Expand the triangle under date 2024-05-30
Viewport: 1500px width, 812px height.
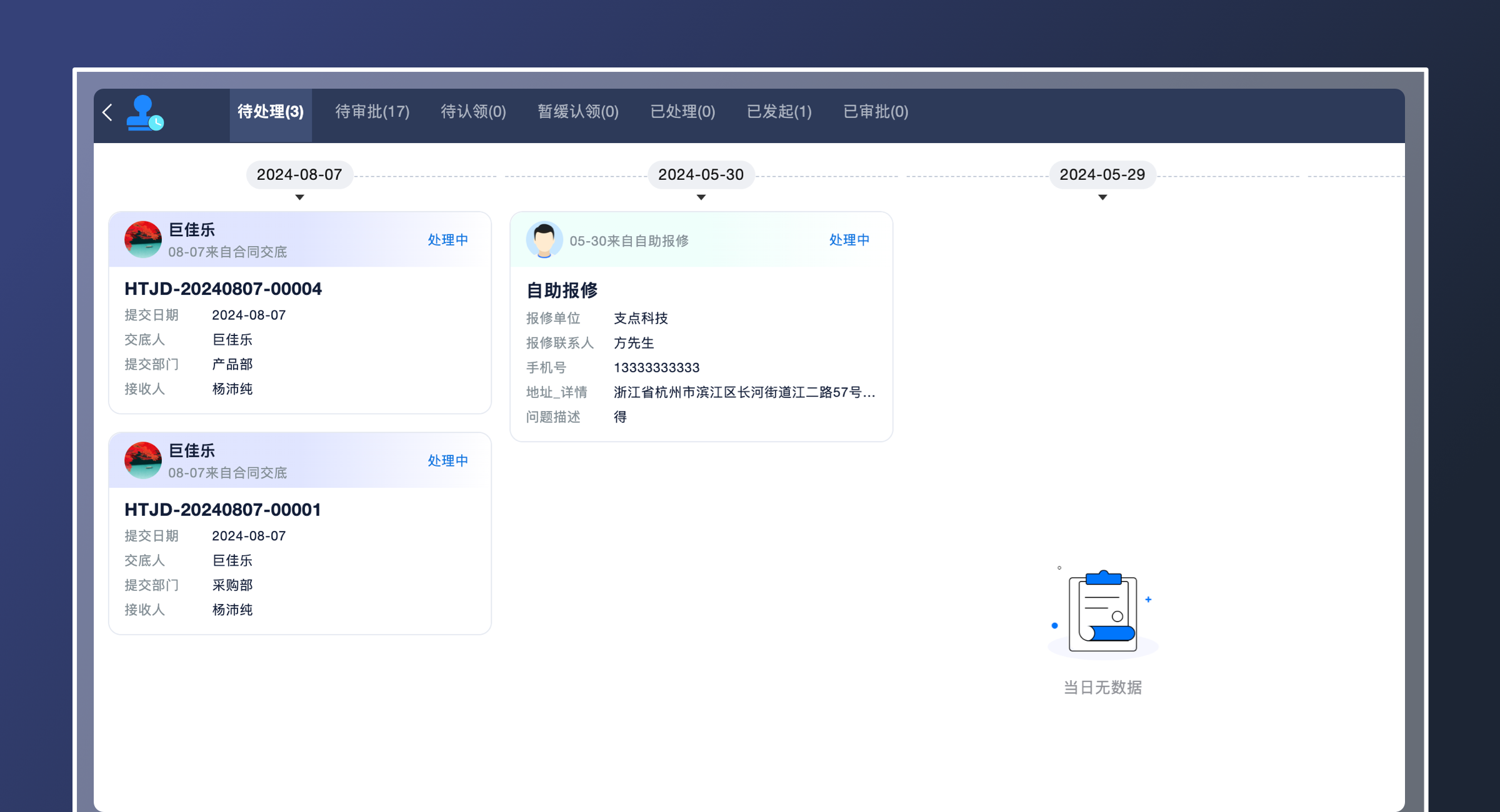pyautogui.click(x=701, y=197)
